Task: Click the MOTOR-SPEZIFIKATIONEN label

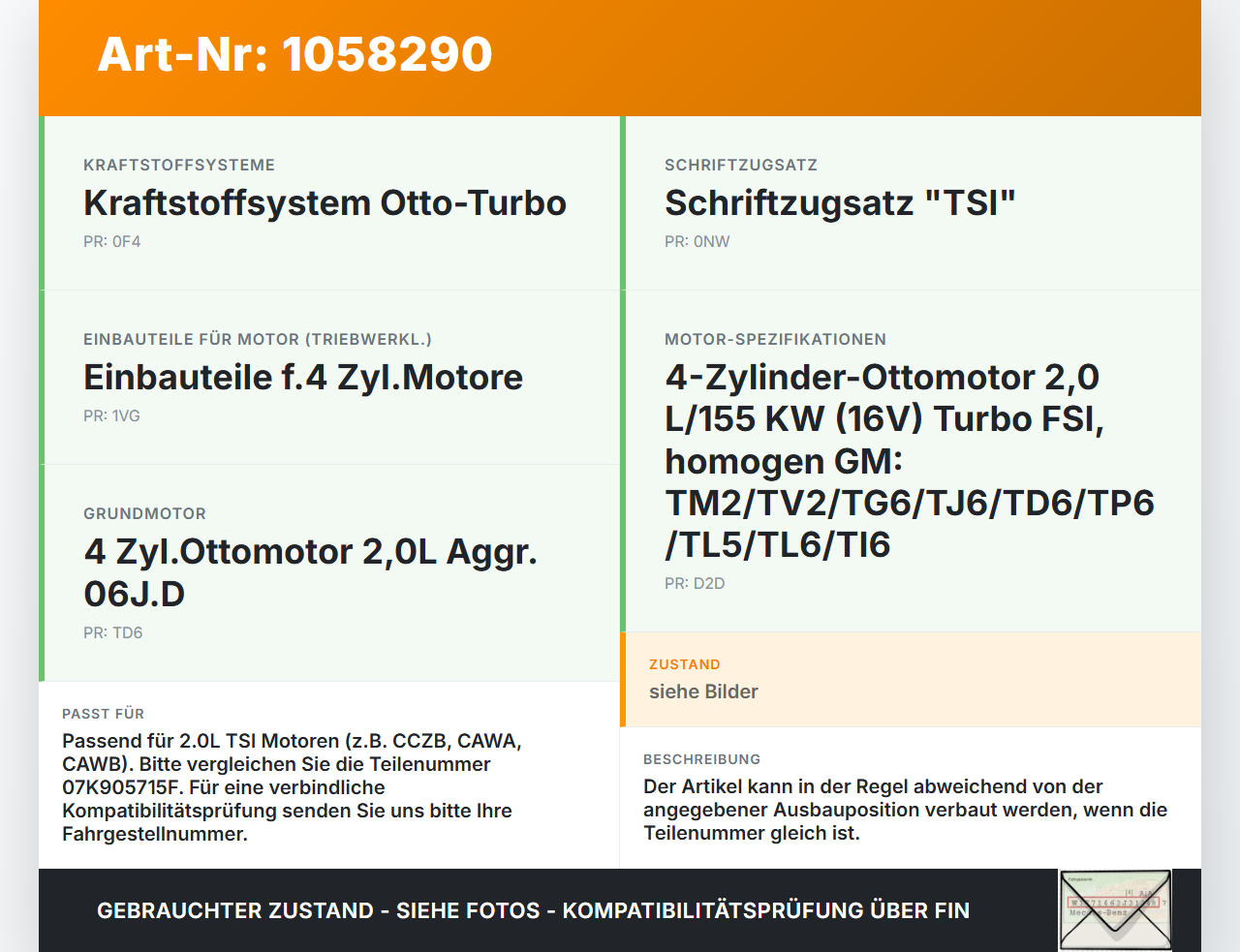Action: pos(775,340)
